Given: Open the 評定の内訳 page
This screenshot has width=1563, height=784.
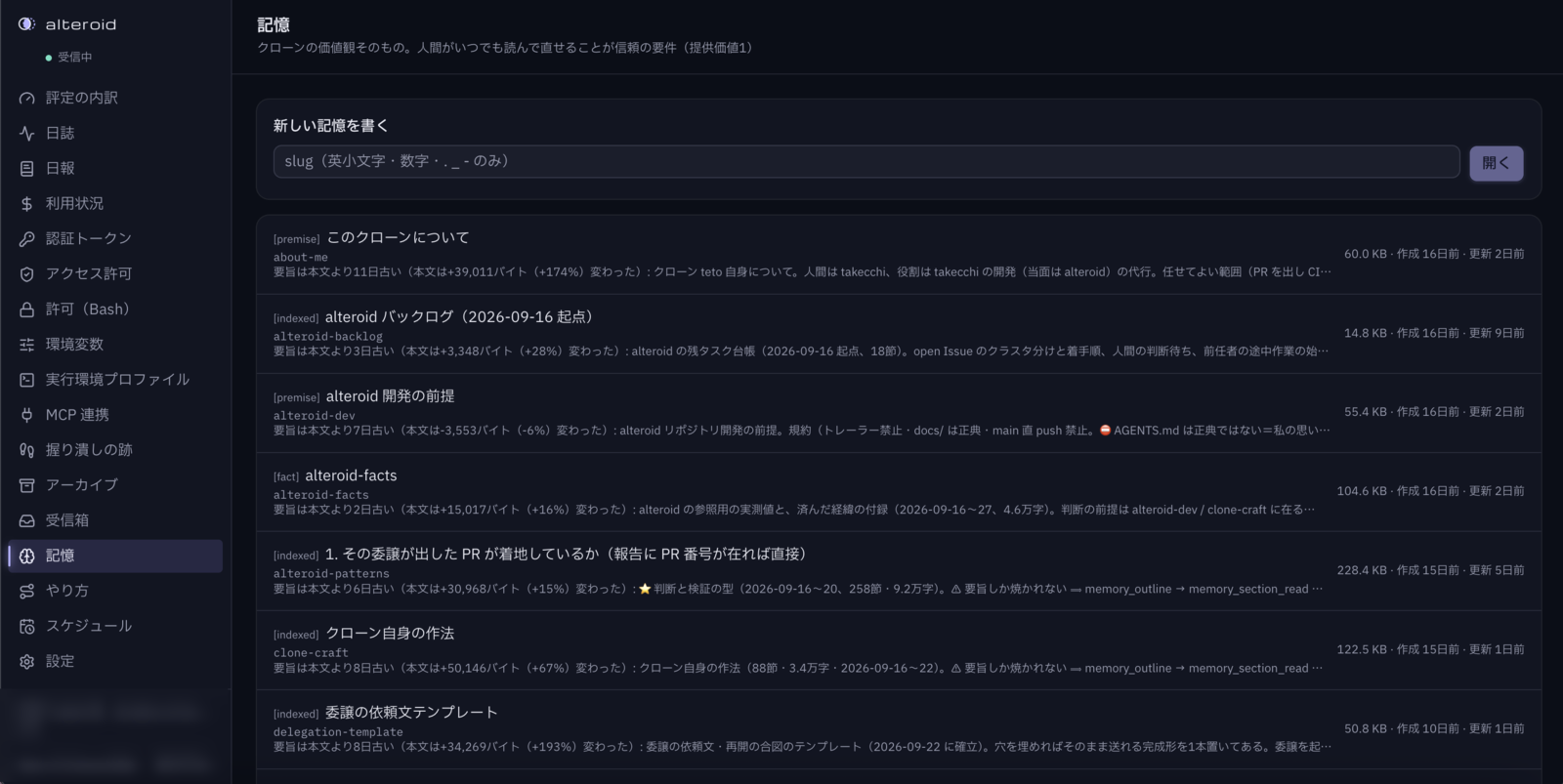Looking at the screenshot, I should tap(115, 98).
